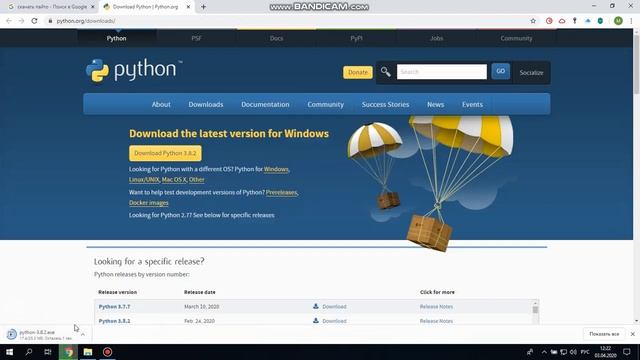Open Task View on taskbar
This screenshot has height=360, width=640.
tap(48, 352)
